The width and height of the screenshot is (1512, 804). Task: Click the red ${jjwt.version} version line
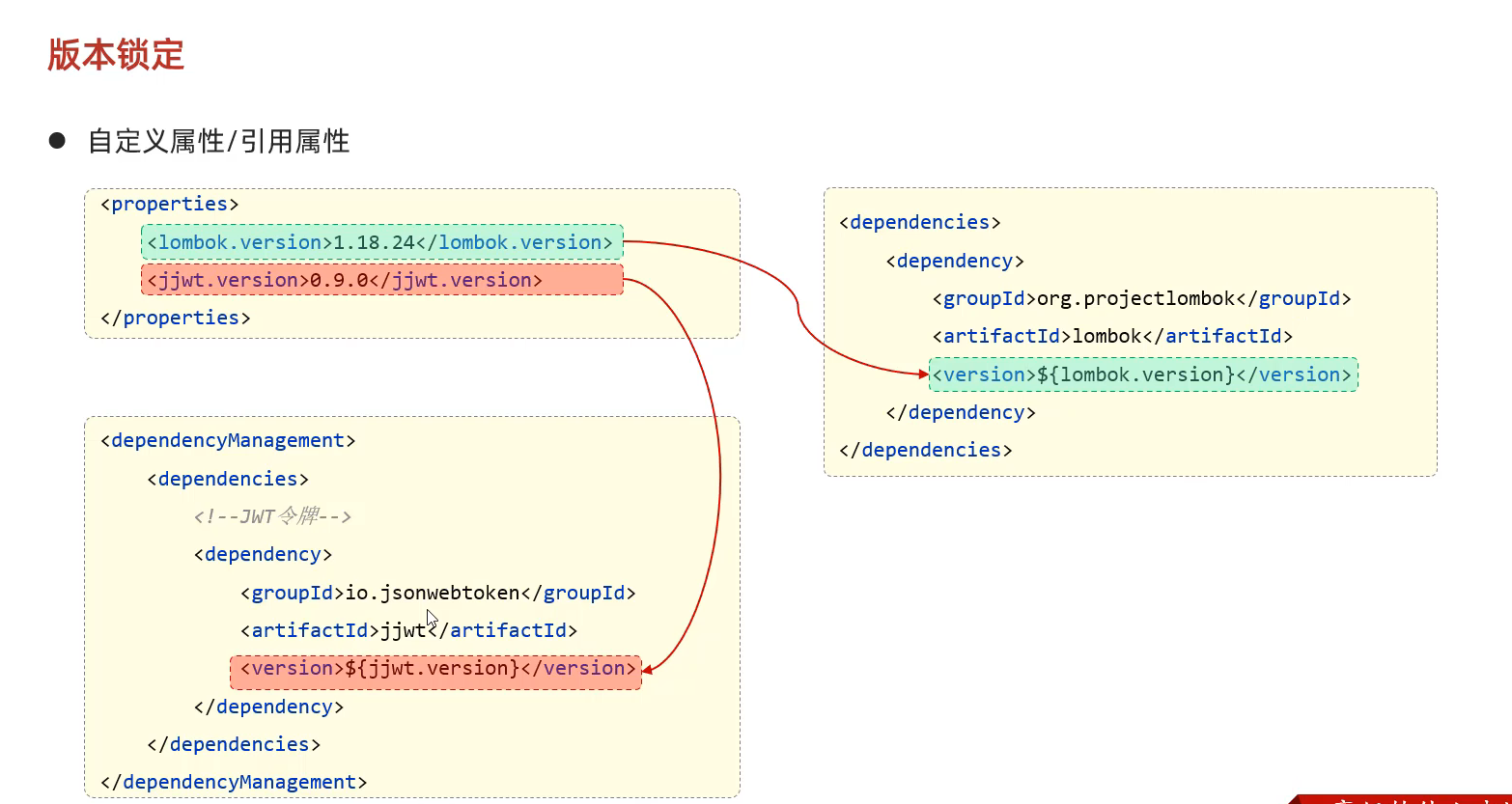click(435, 668)
